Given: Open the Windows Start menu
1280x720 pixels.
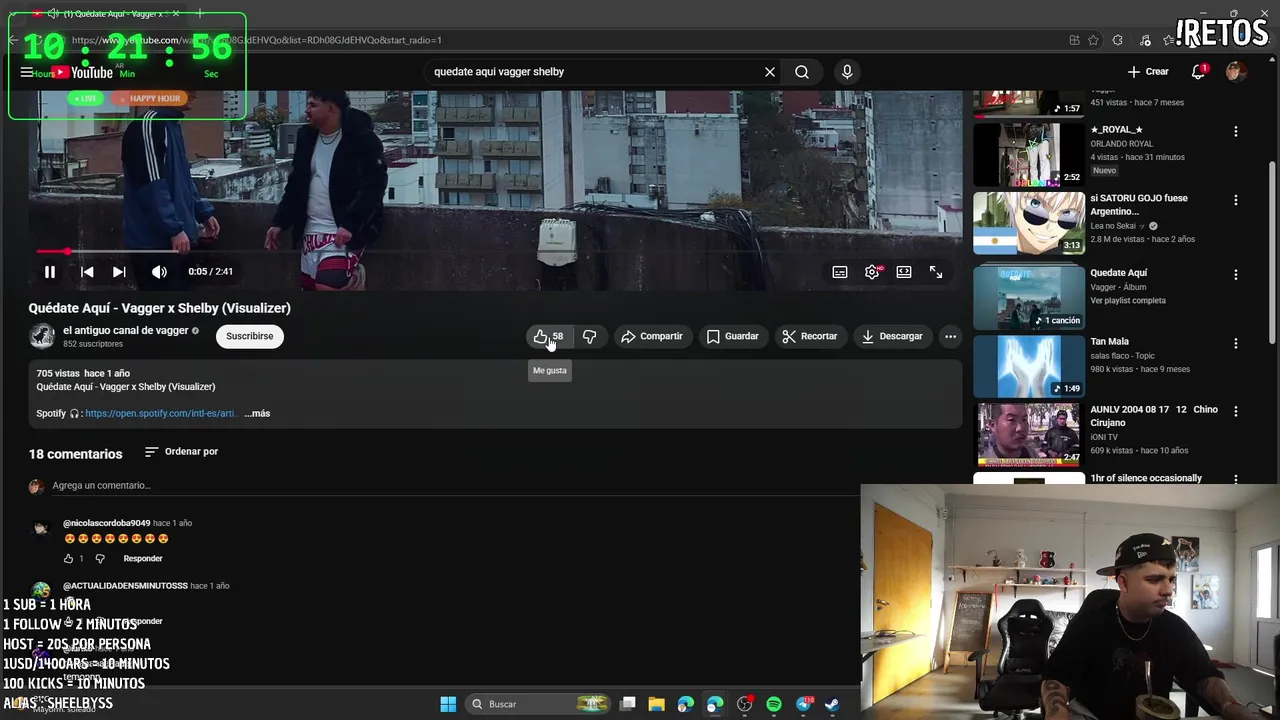Looking at the screenshot, I should pos(448,704).
